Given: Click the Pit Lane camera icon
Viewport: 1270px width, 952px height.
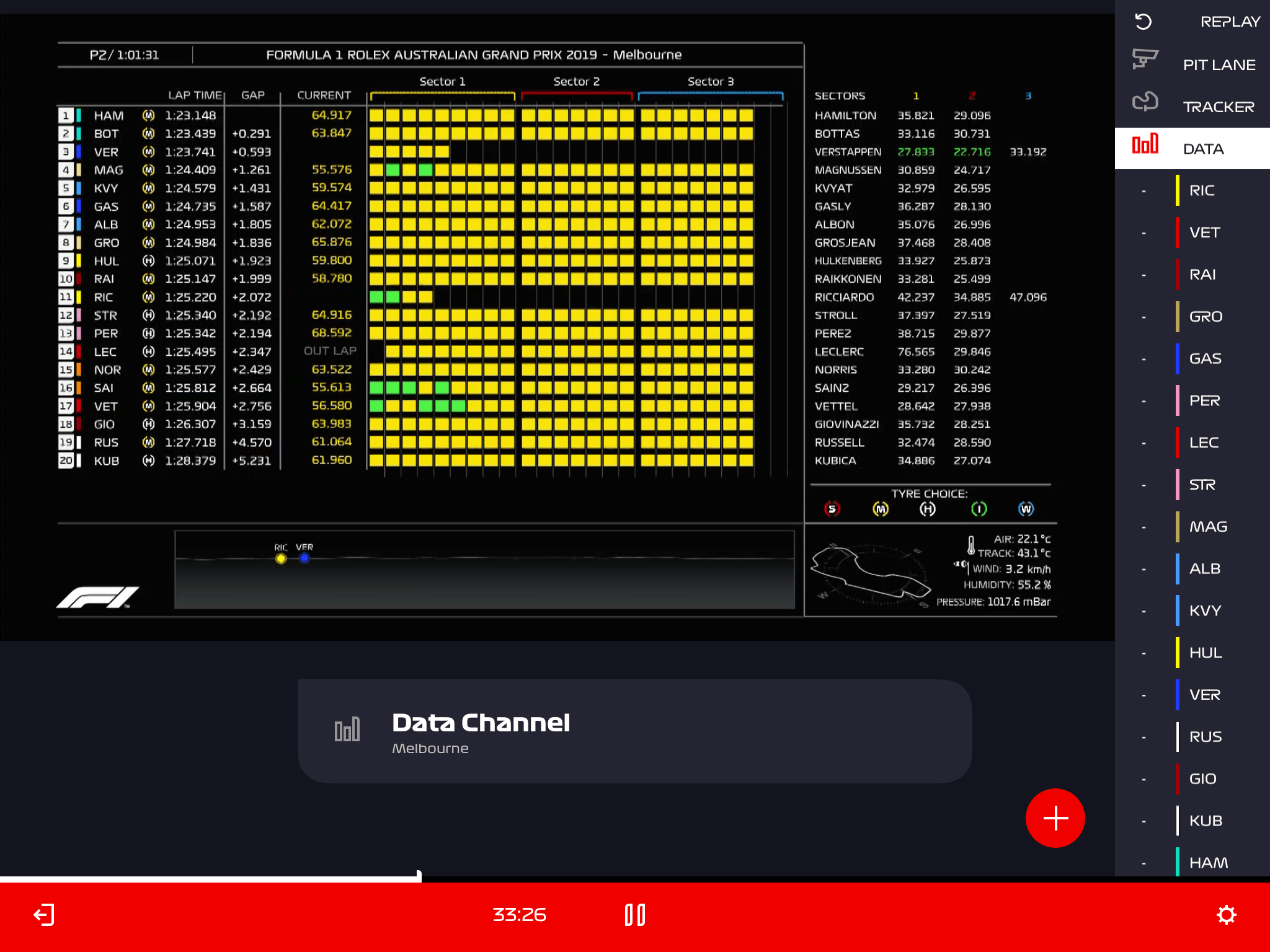Looking at the screenshot, I should click(x=1145, y=59).
